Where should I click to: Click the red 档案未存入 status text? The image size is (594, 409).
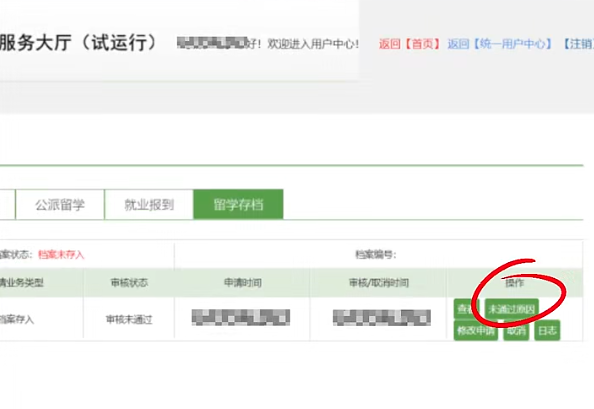click(61, 255)
